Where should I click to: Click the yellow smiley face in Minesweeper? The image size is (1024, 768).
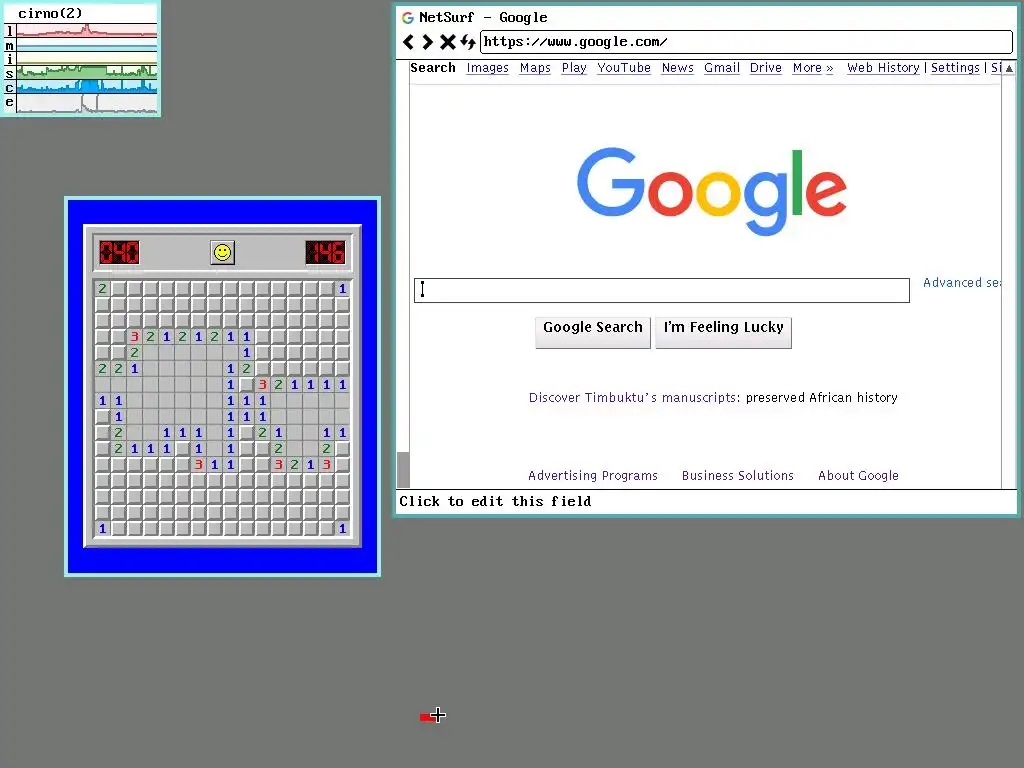pyautogui.click(x=223, y=253)
